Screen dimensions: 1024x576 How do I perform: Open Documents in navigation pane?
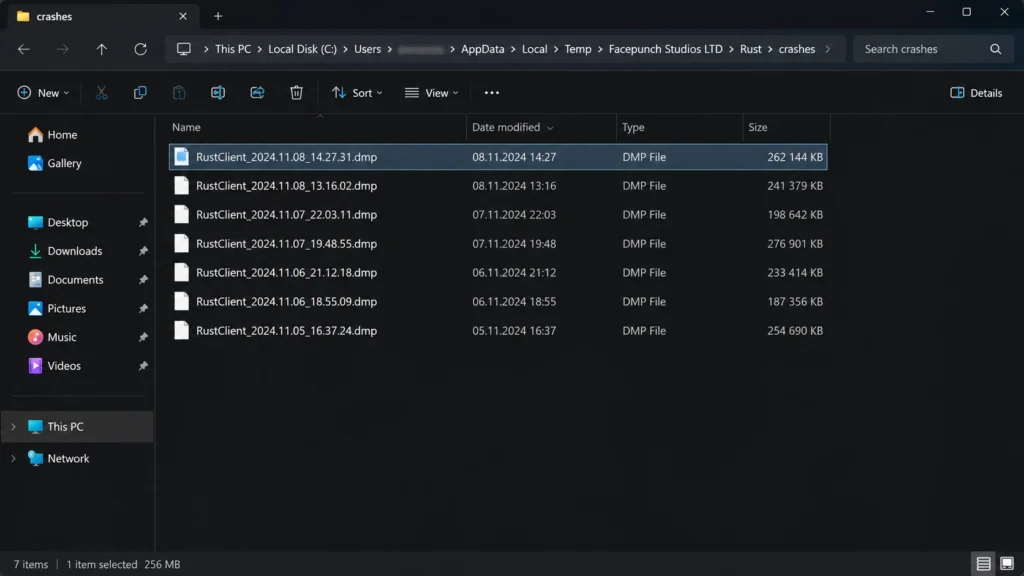point(65,280)
